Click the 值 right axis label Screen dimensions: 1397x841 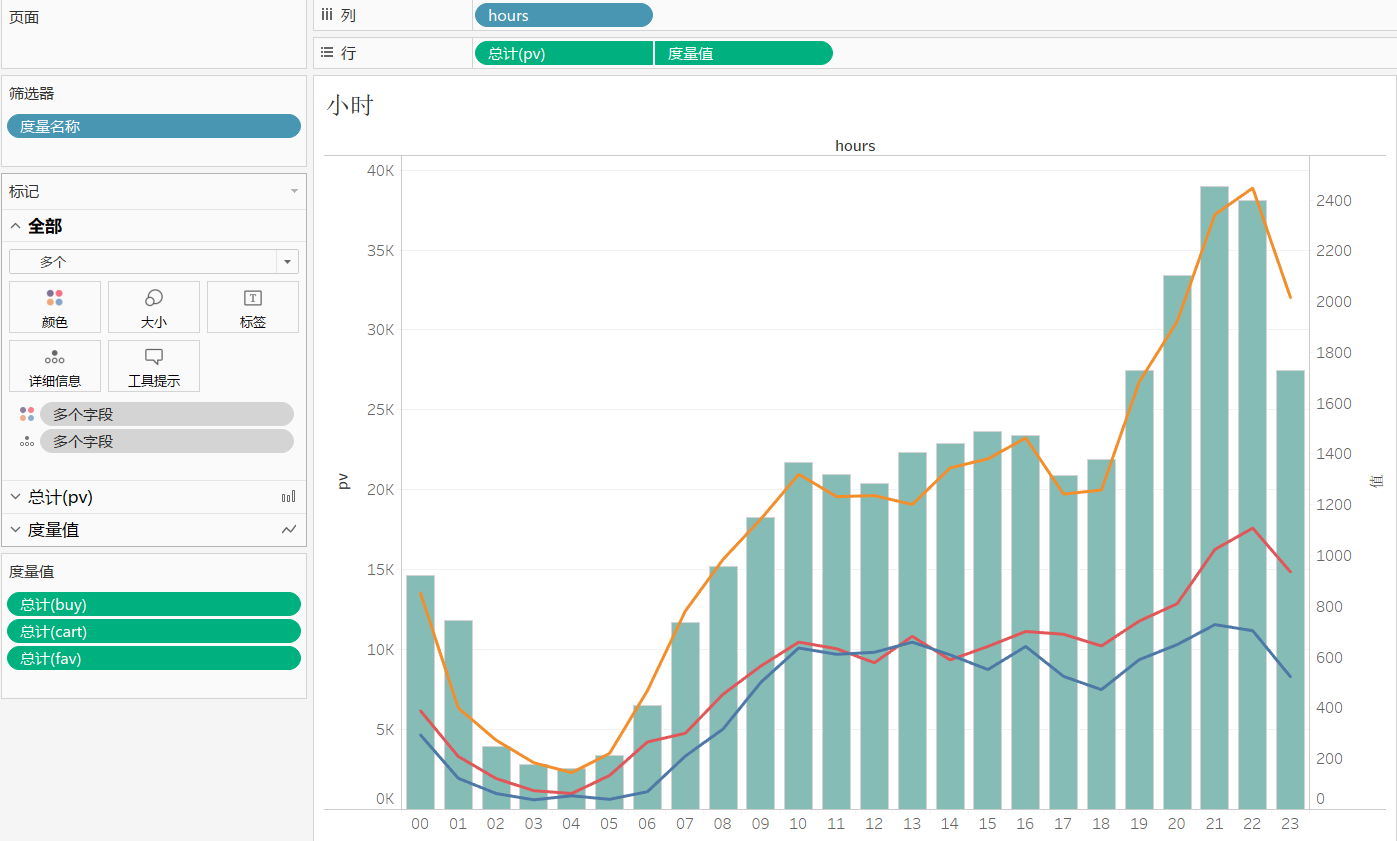[x=1378, y=482]
